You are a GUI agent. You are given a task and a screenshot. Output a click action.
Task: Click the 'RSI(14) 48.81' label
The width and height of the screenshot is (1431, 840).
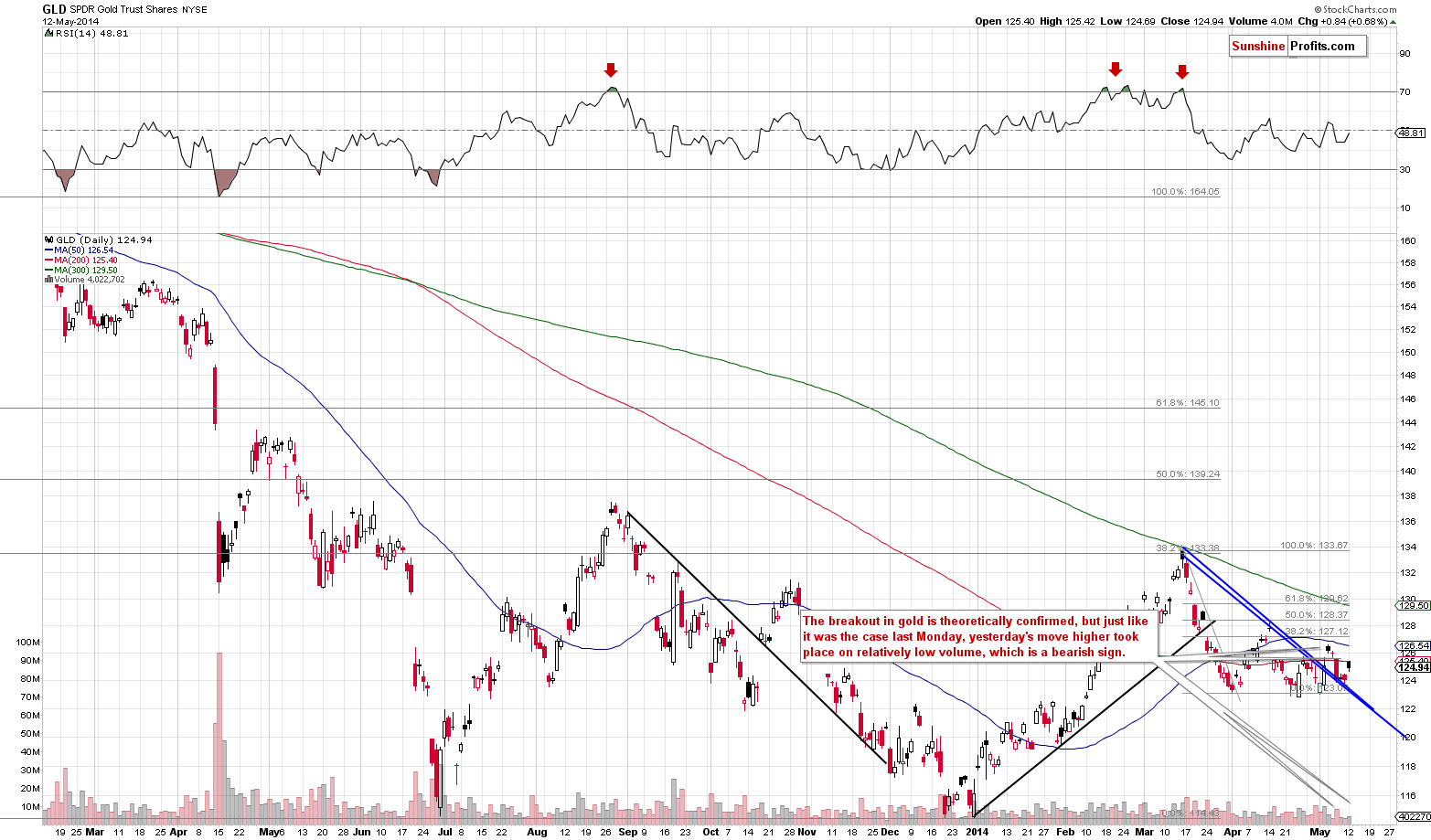tap(92, 33)
